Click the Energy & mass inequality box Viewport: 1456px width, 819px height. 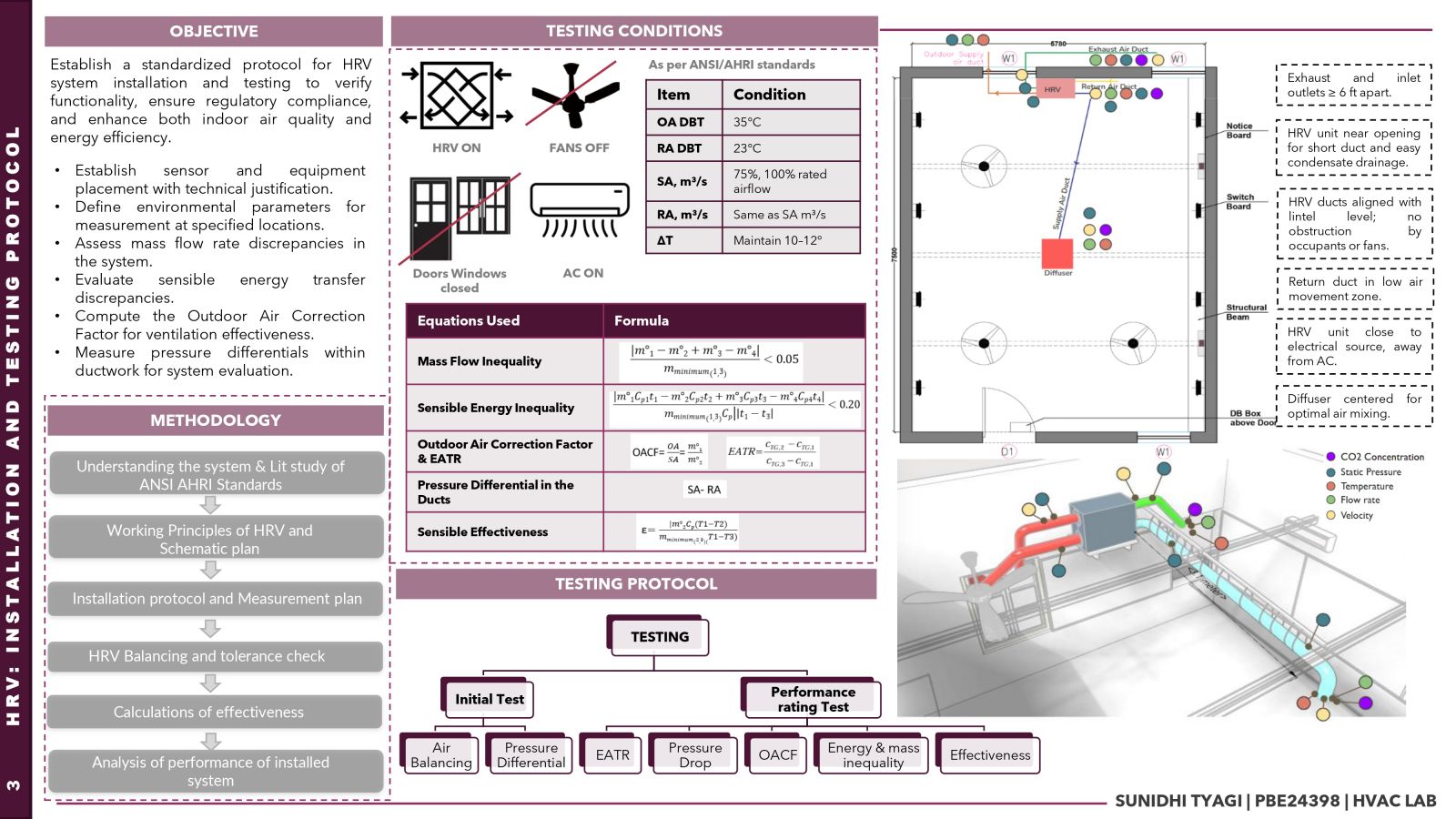873,754
